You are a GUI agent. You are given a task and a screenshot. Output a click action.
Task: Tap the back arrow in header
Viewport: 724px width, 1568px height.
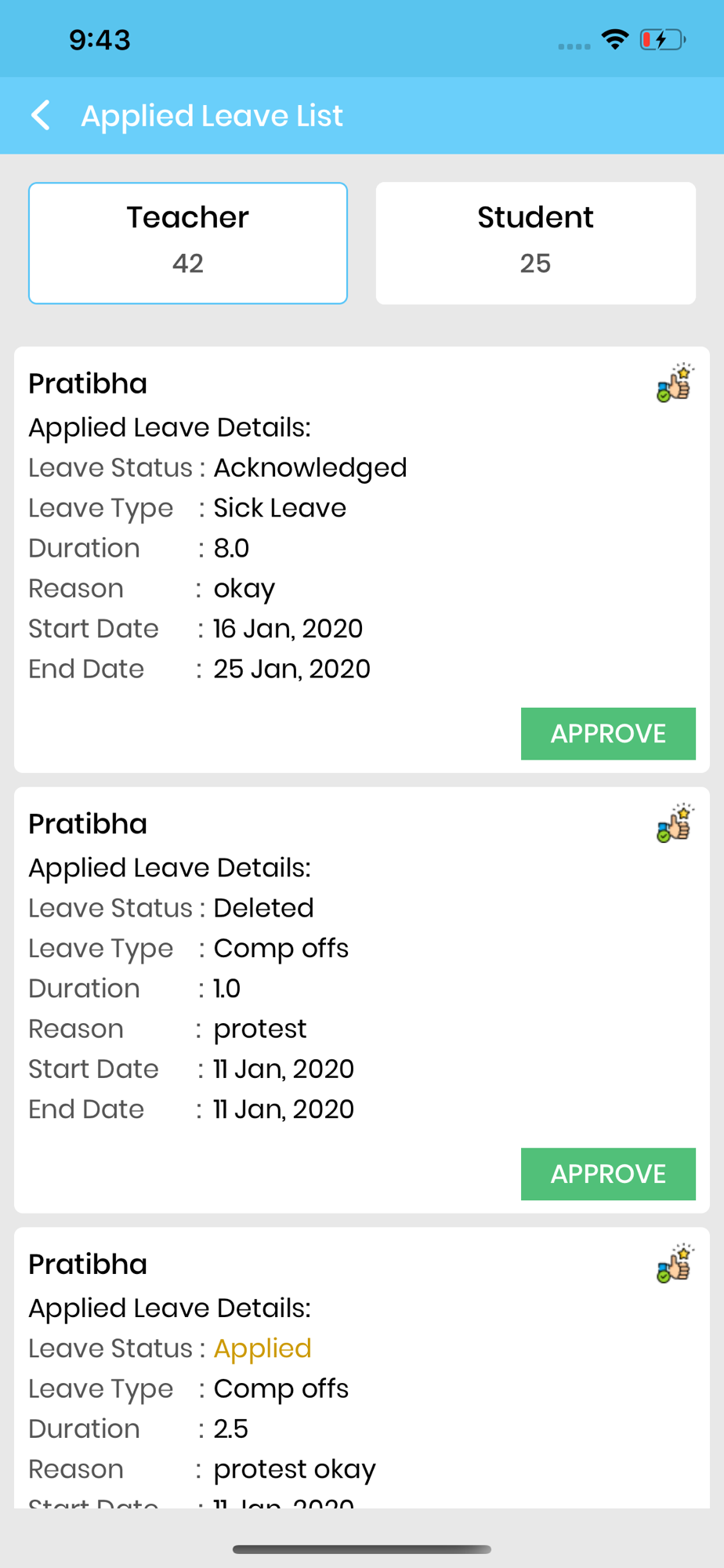click(41, 115)
